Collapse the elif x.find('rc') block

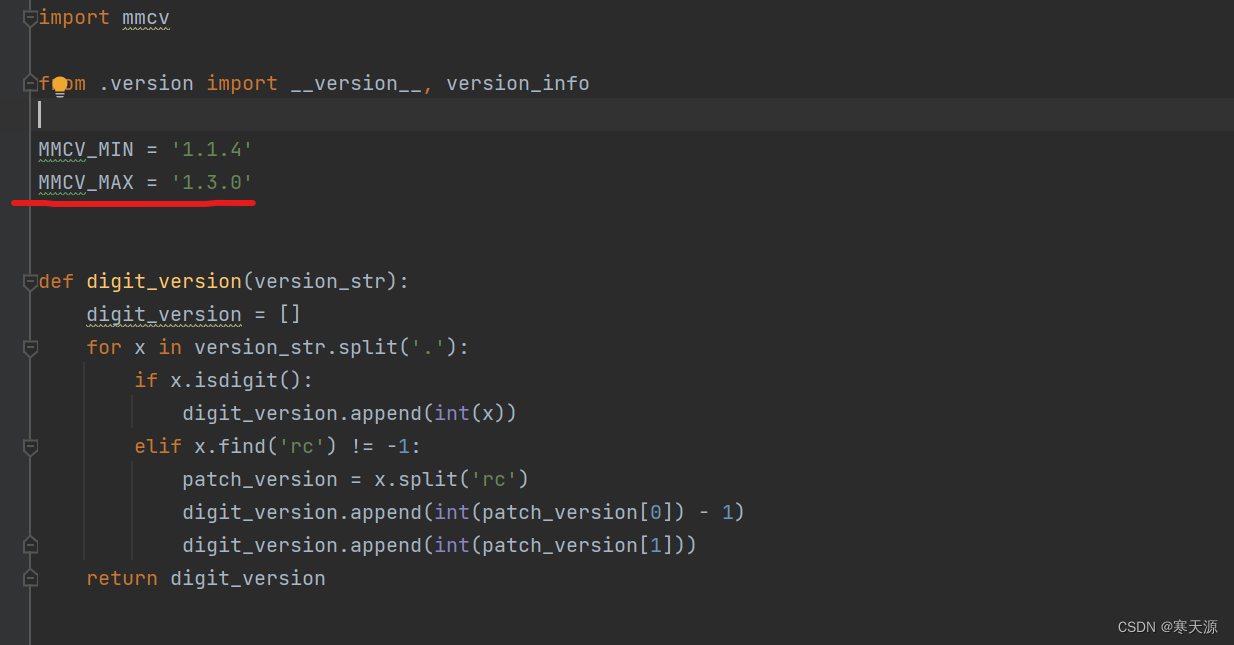pos(30,447)
